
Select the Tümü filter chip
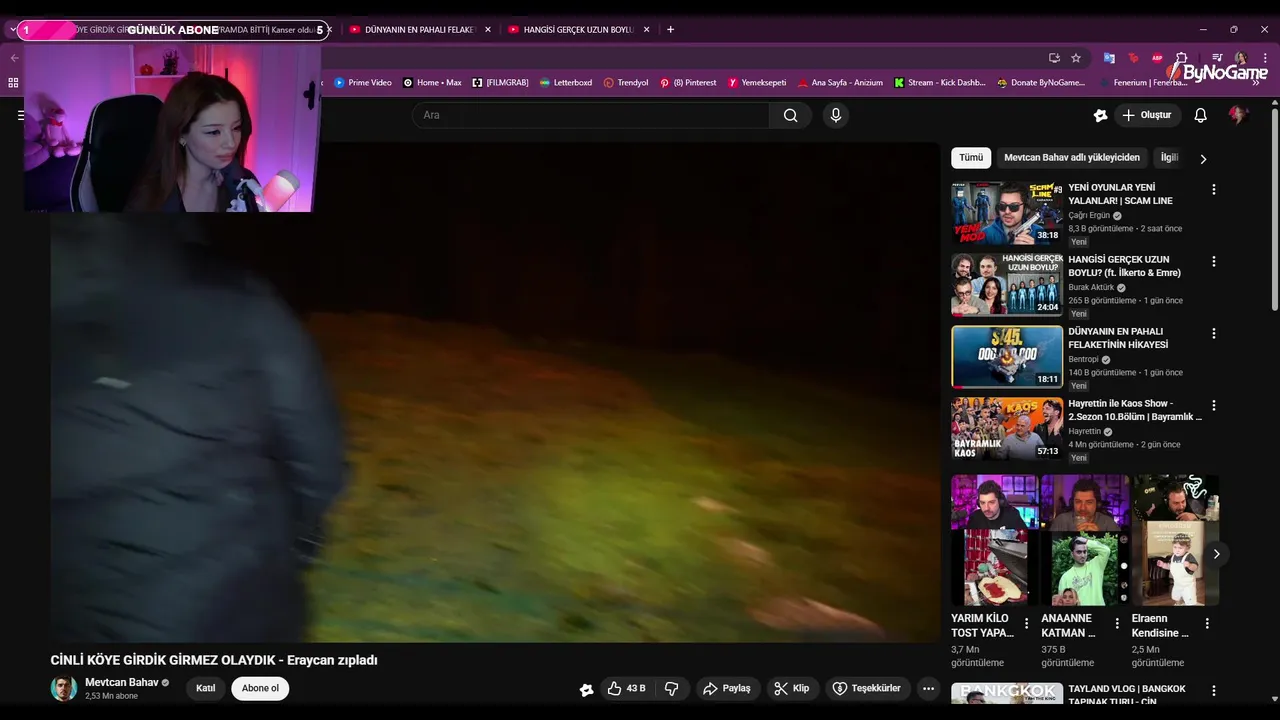[971, 158]
